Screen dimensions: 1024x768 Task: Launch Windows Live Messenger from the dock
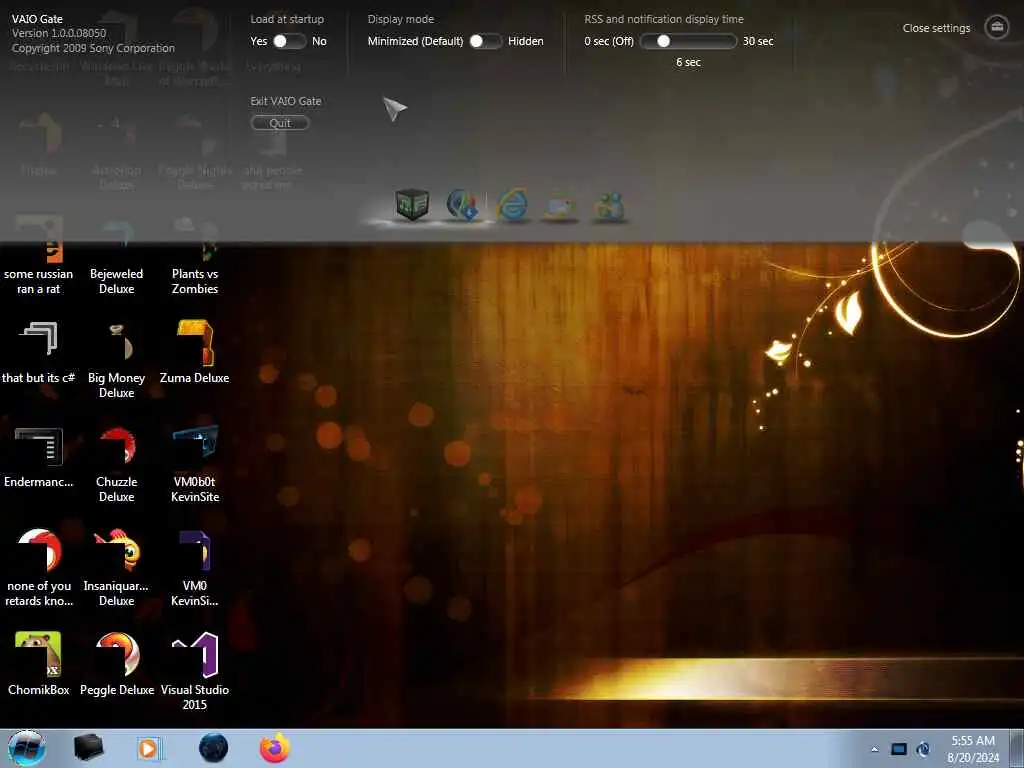(x=609, y=207)
